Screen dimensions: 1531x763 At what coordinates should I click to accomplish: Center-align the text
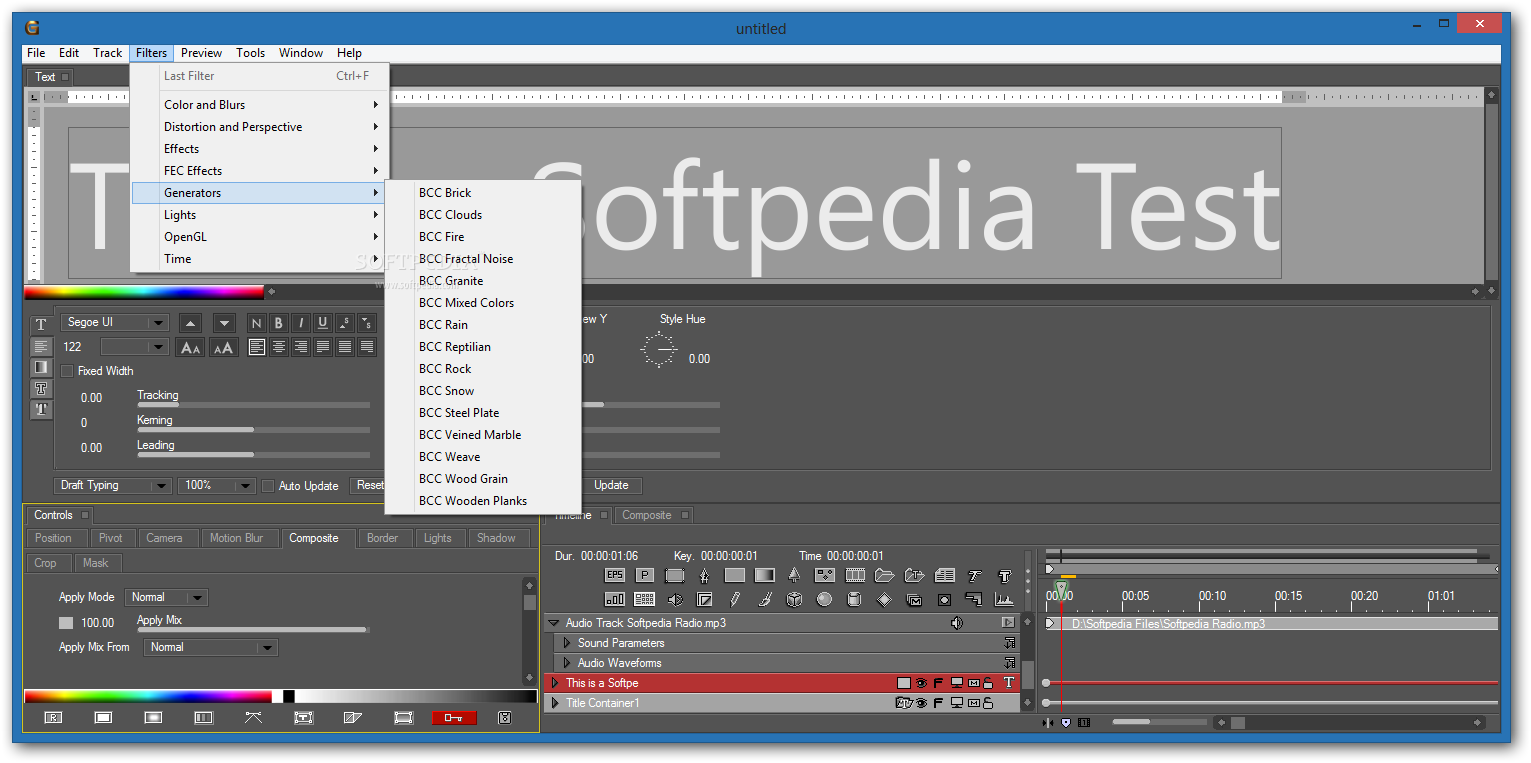coord(279,347)
